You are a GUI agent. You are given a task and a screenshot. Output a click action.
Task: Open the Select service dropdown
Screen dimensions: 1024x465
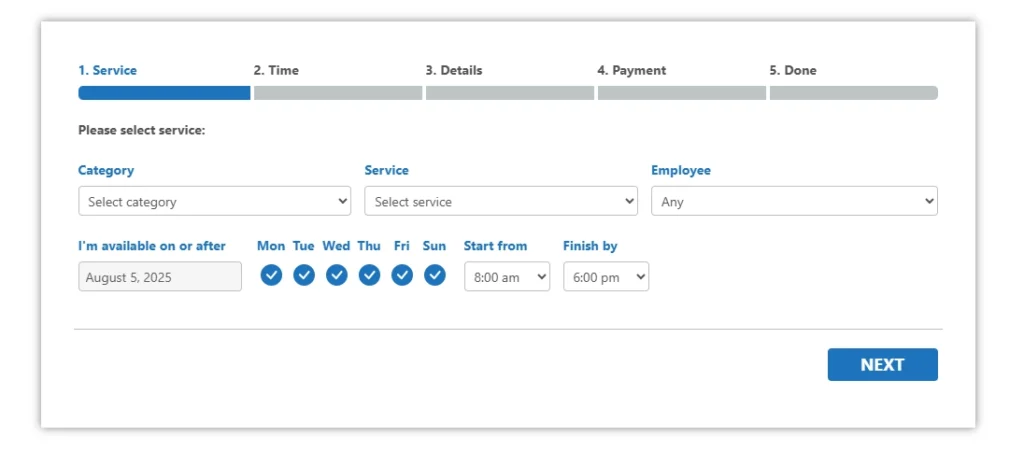[x=501, y=201]
